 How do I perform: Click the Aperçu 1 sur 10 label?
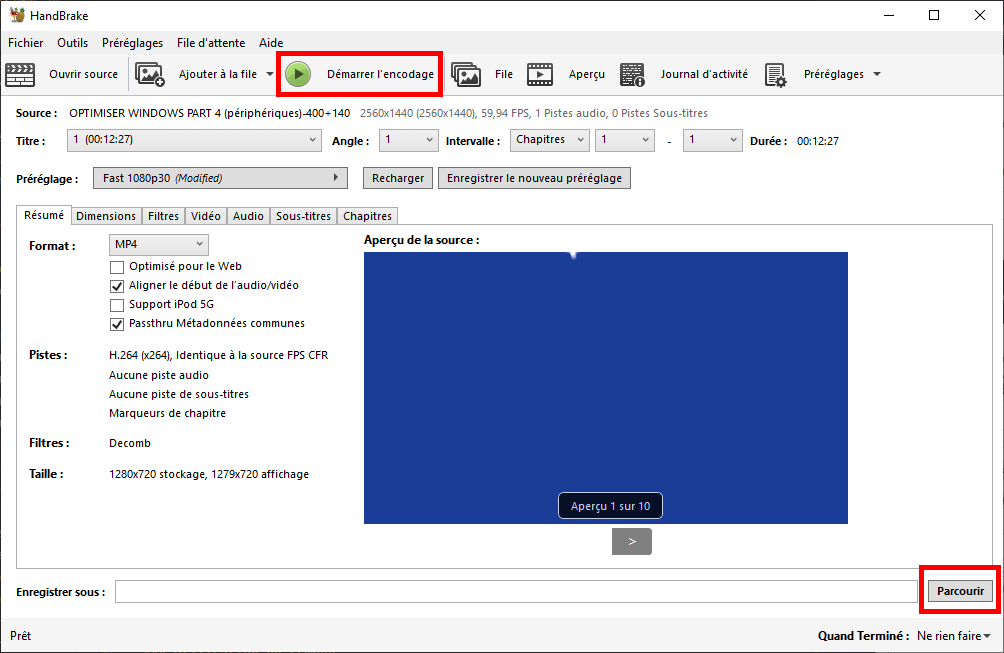point(610,506)
